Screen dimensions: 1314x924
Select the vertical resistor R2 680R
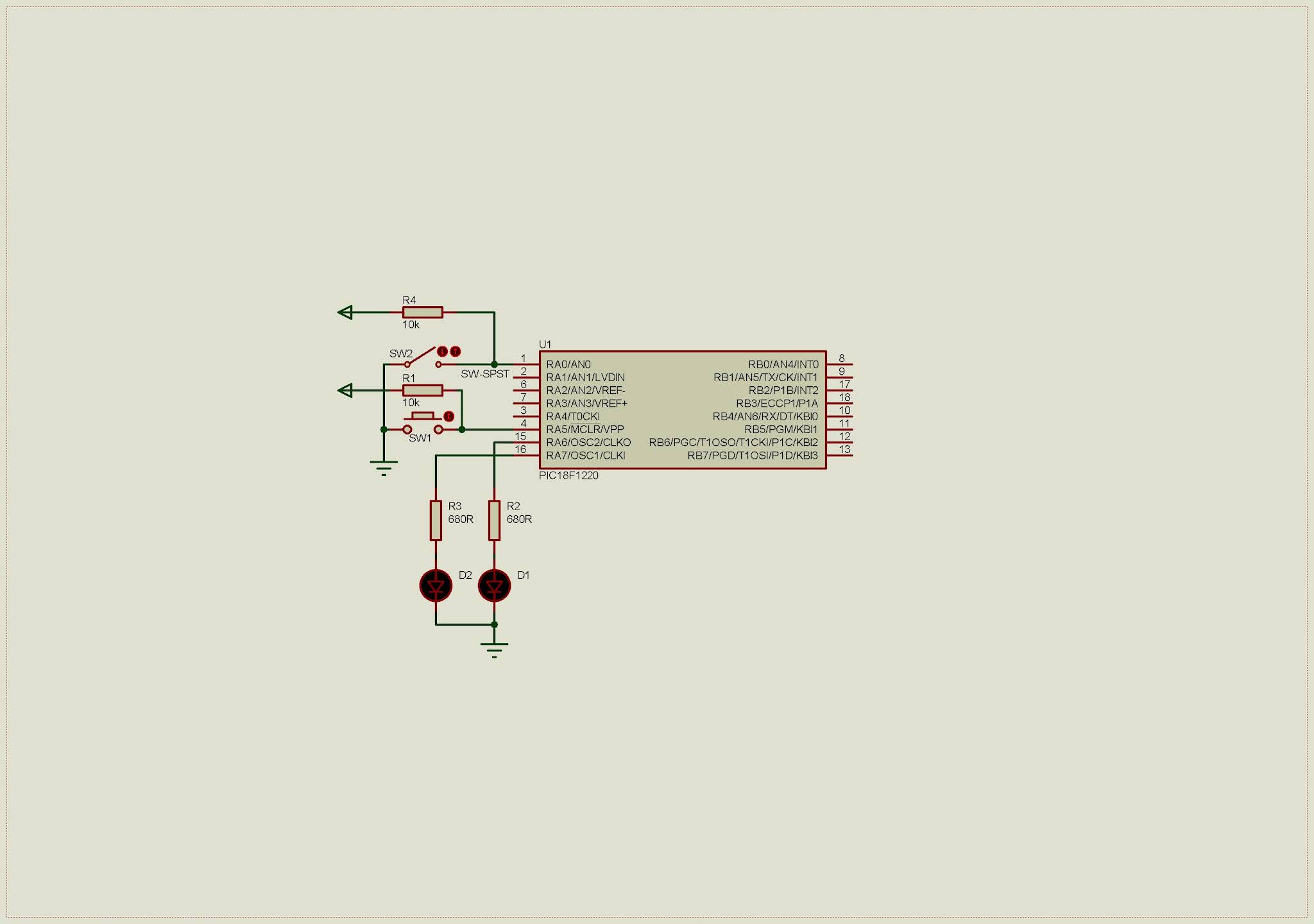[x=494, y=520]
